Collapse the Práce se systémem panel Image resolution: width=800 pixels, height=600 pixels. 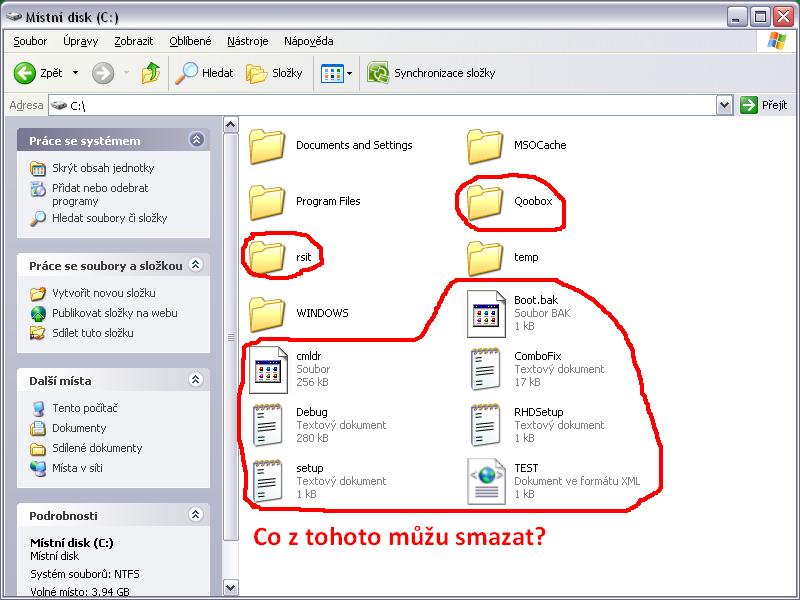coord(196,140)
